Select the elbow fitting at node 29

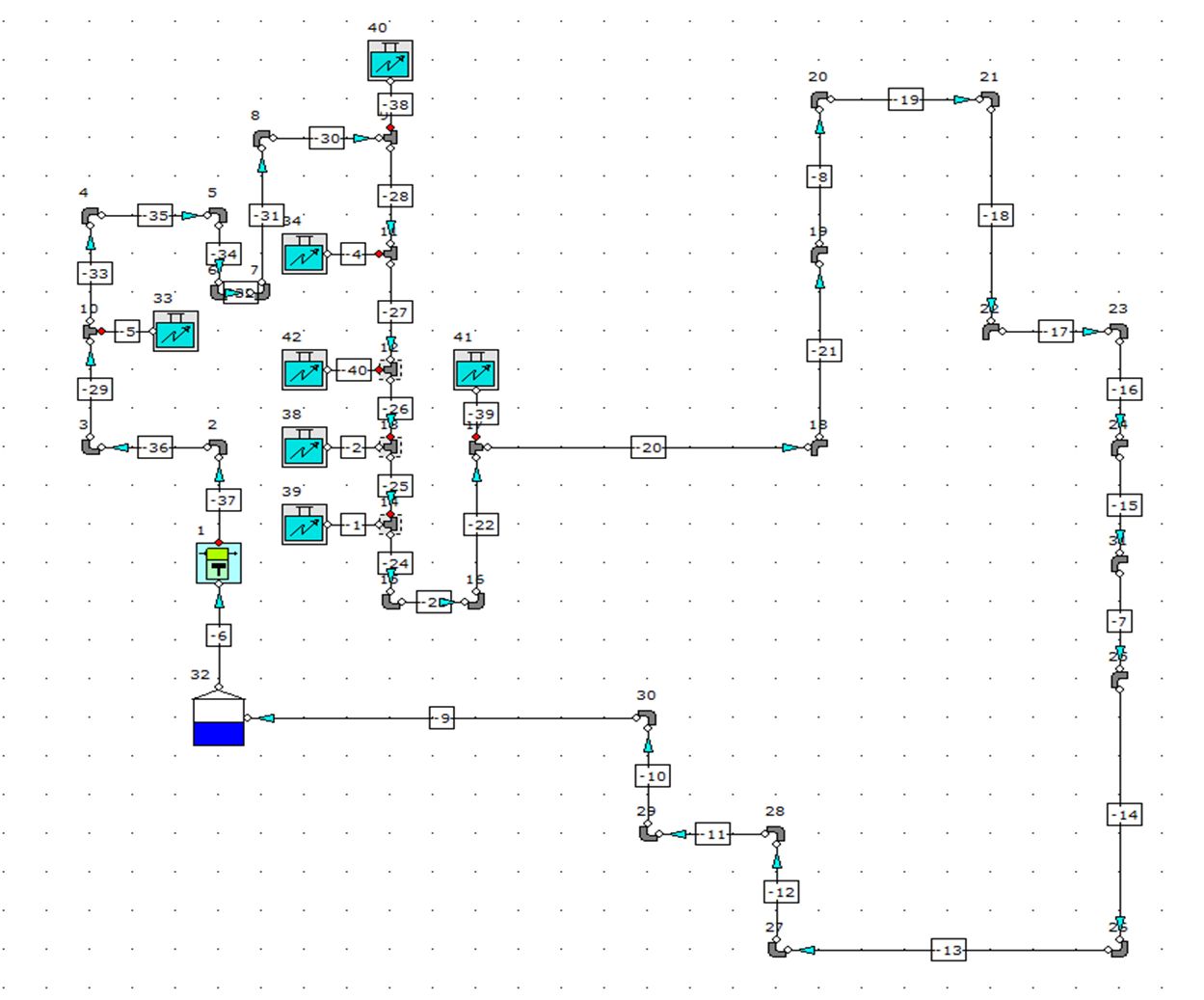coord(648,833)
